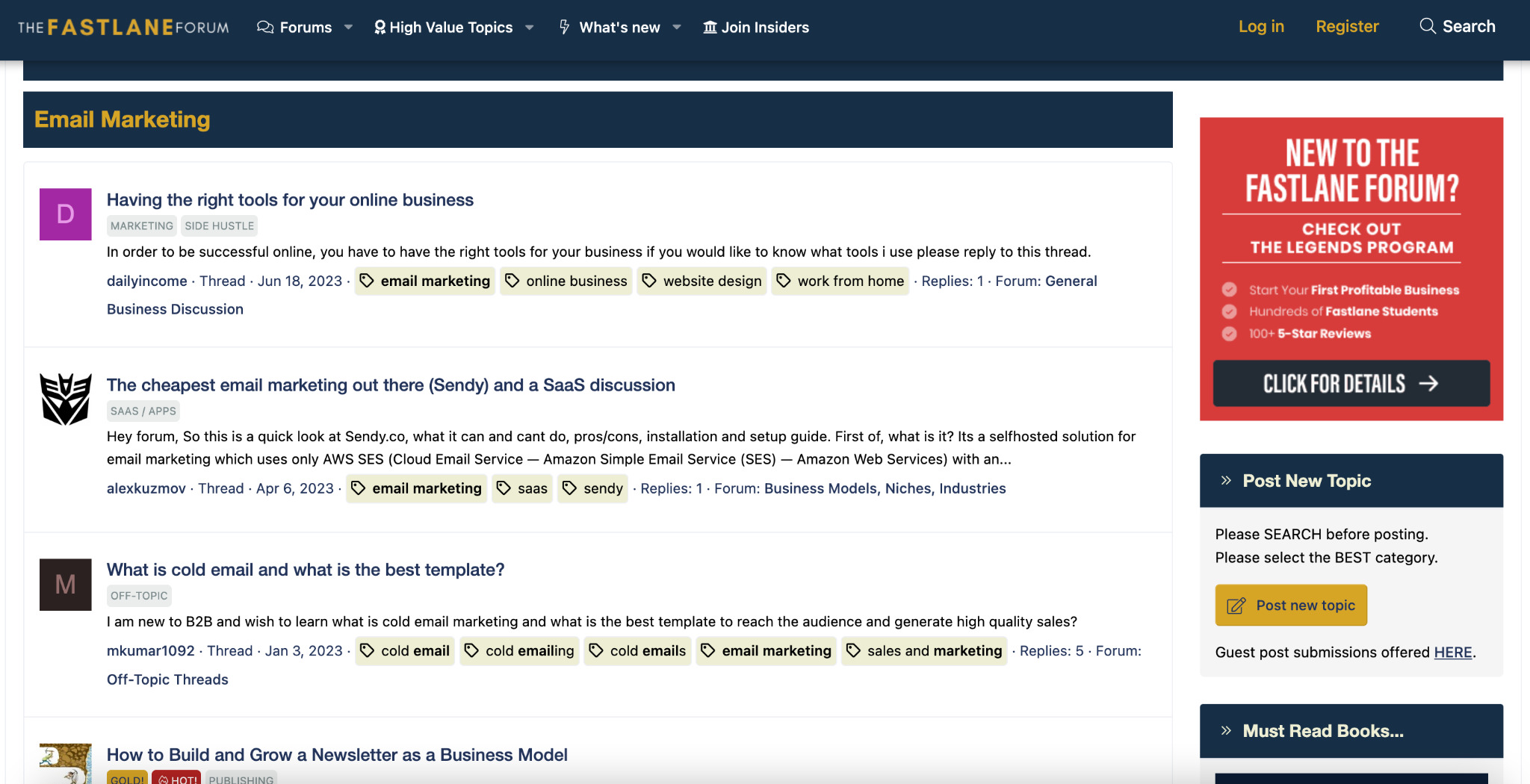Click the 'Jan 3, 2023' date link
This screenshot has width=1530, height=784.
click(304, 651)
